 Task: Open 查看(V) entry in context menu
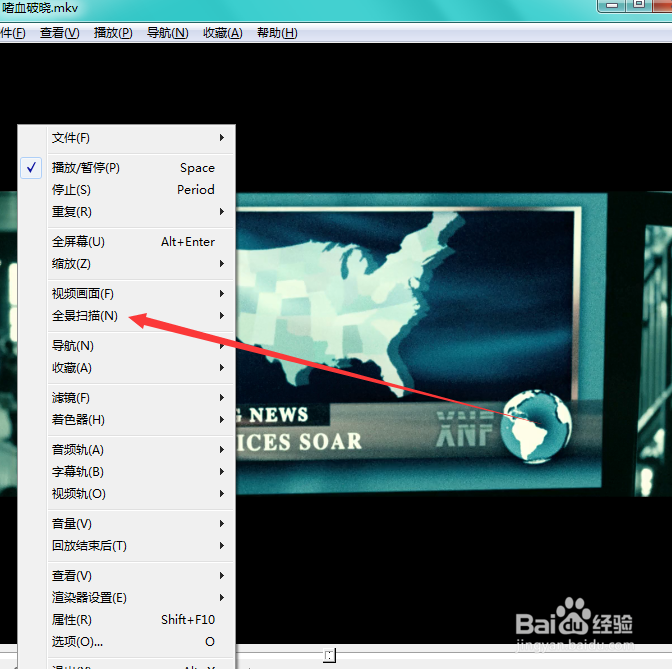tap(140, 576)
